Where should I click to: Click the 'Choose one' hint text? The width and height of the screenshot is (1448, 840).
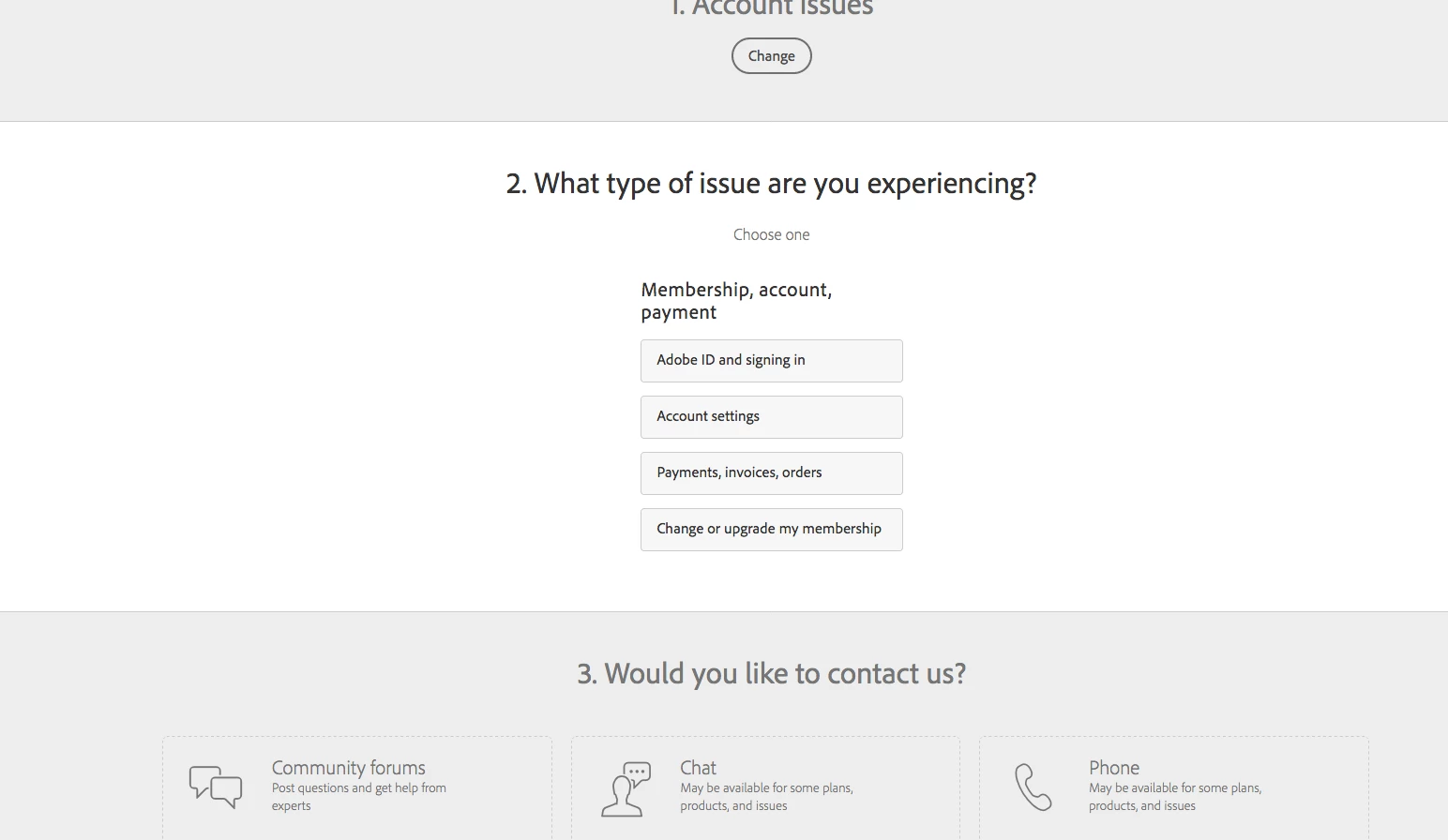[771, 234]
